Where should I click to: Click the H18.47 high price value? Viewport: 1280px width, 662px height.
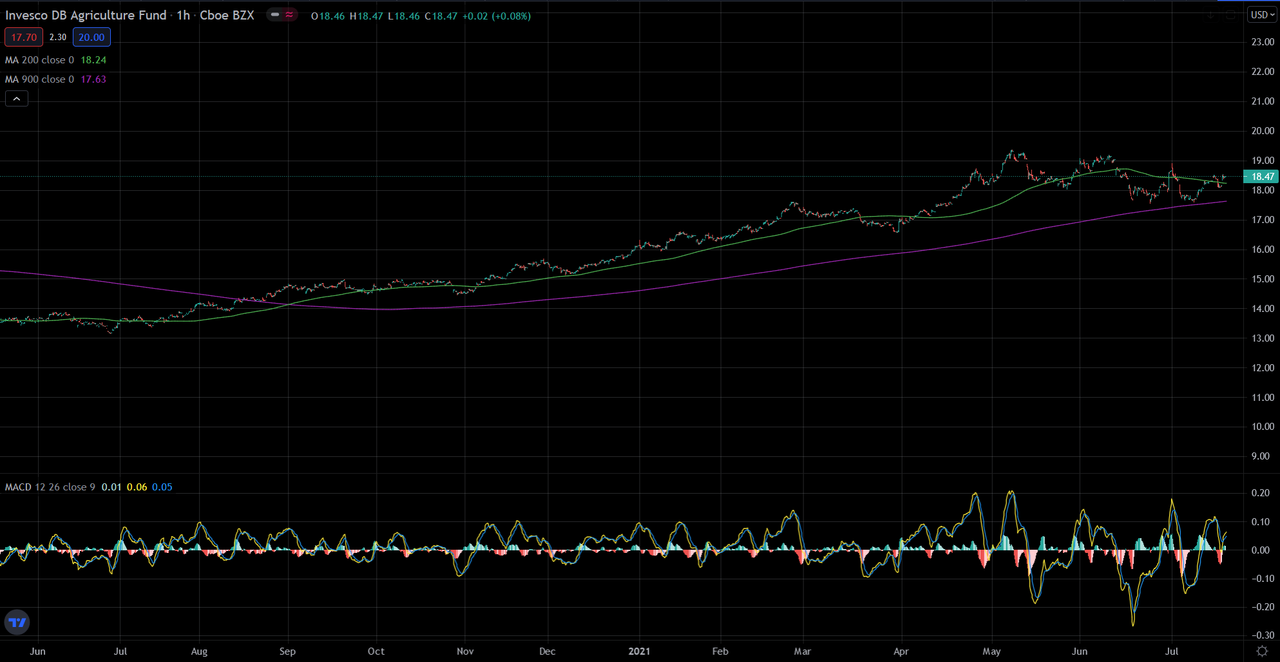[x=365, y=16]
